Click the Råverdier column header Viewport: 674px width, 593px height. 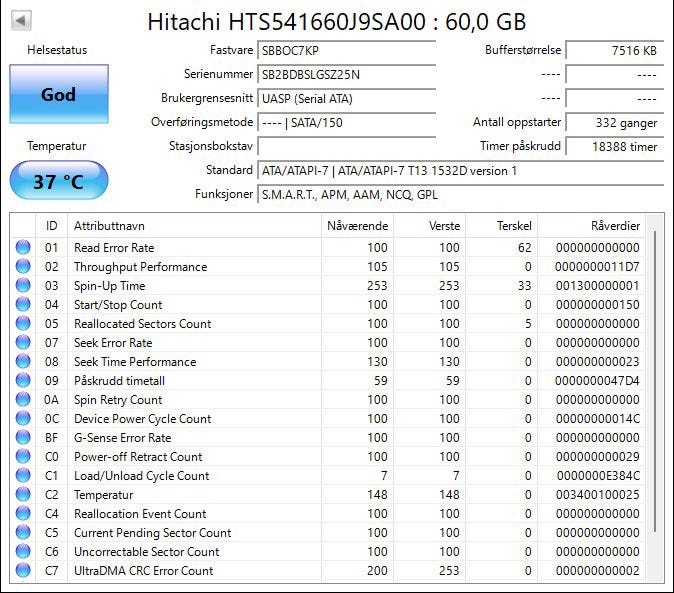591,226
